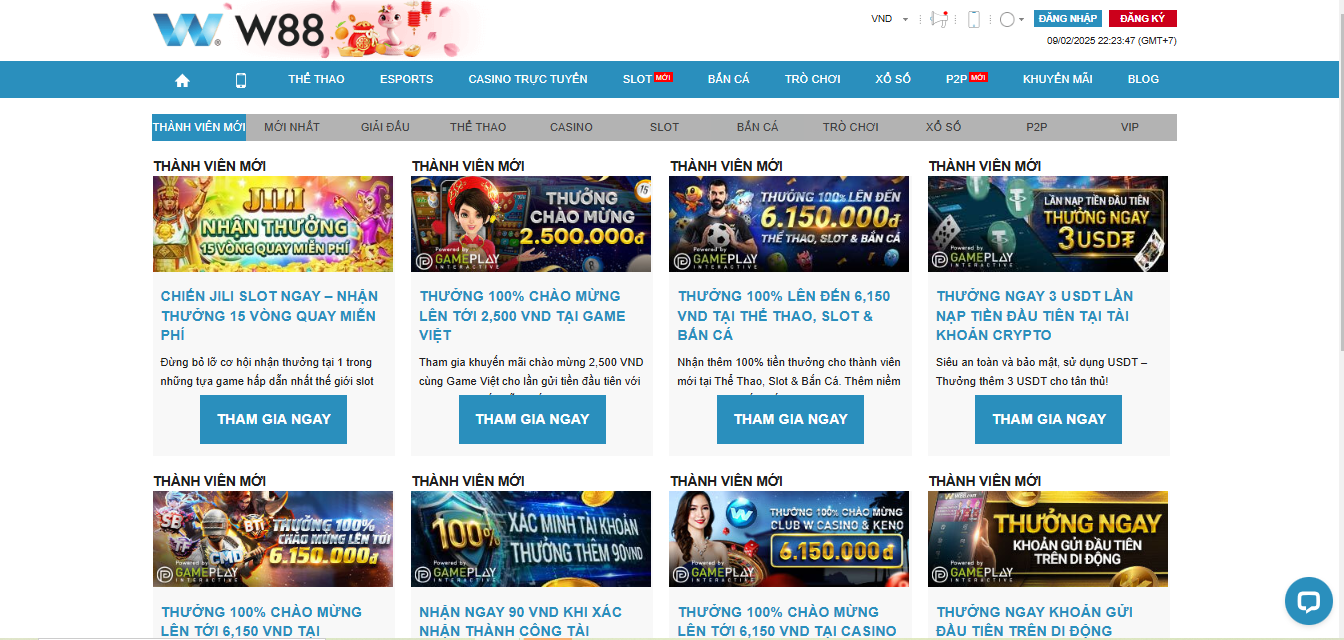Open the language selector circle dropdown
Screen dimensions: 1344x640
[1011, 19]
